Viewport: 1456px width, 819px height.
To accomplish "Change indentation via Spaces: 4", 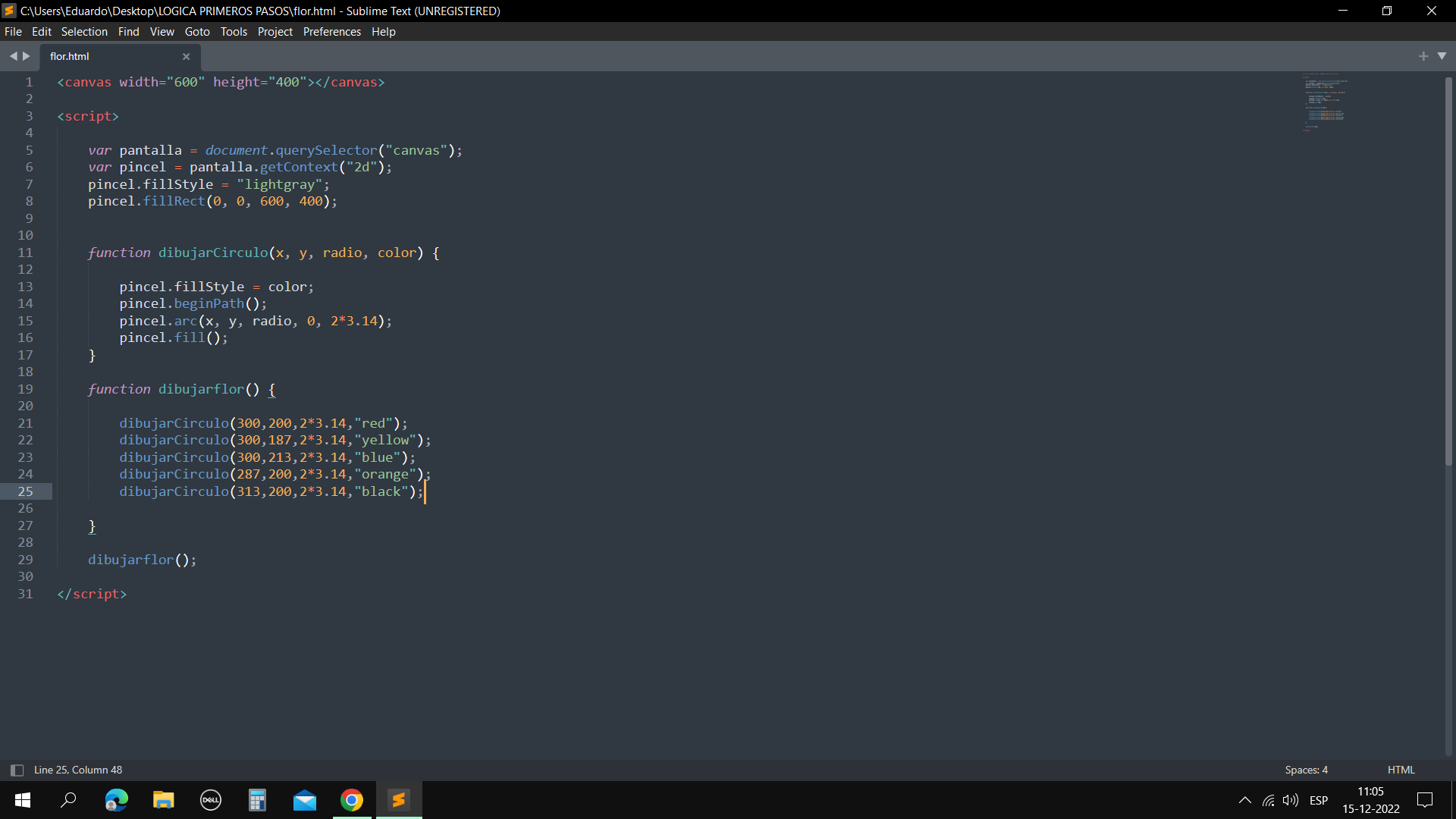I will 1306,770.
